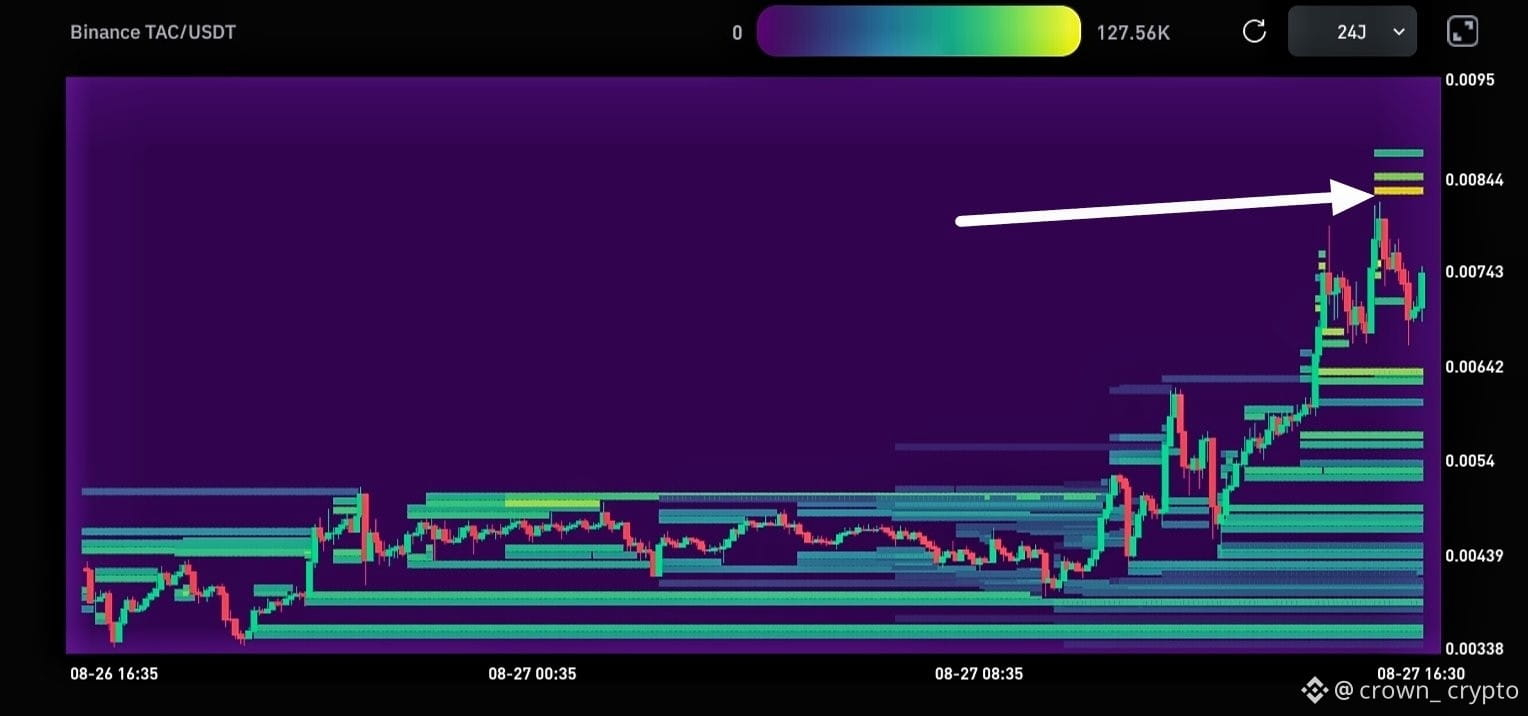Open the 24J timeframe dropdown
The width and height of the screenshot is (1528, 716).
click(x=1352, y=31)
